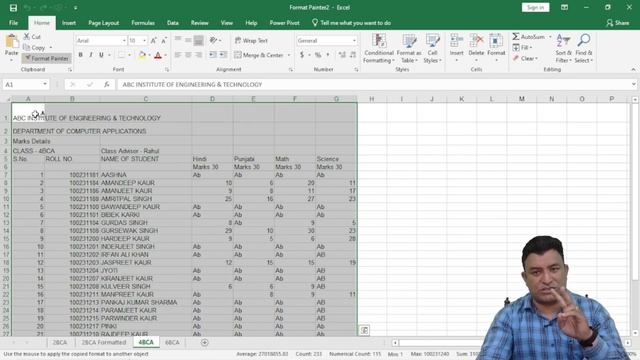Open Find & Select menu

584,48
